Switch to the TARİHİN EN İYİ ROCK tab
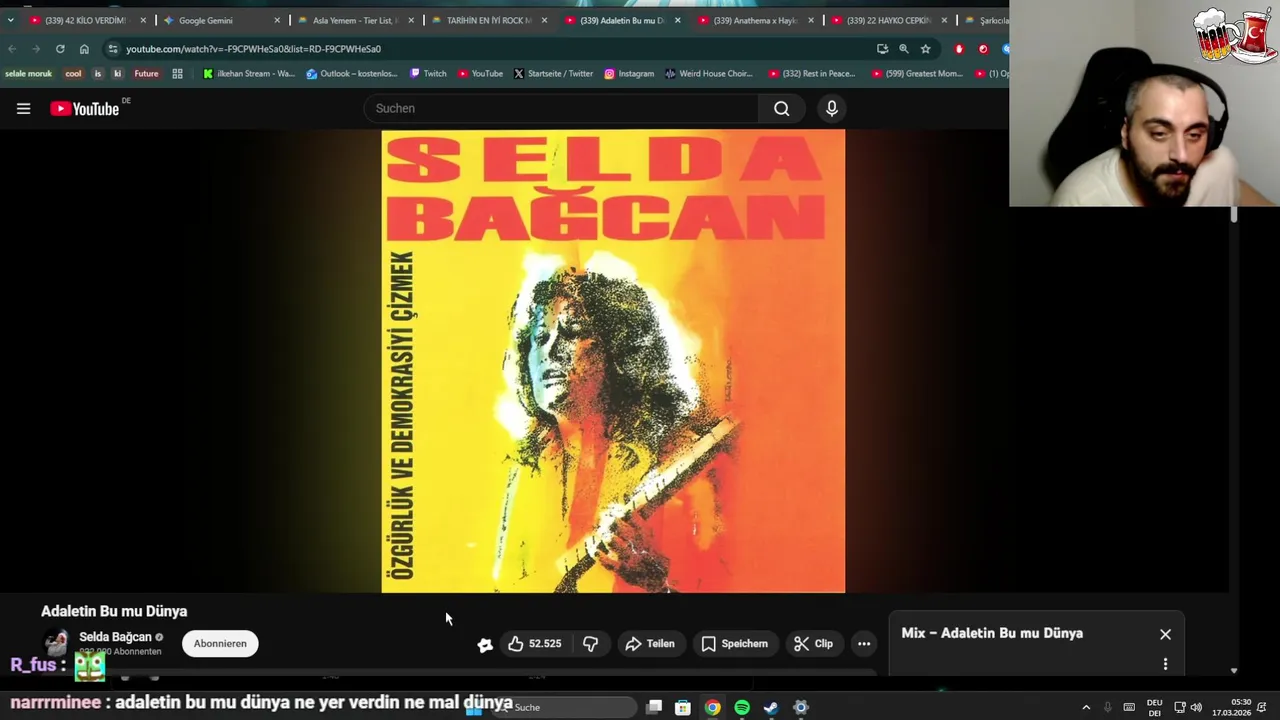The width and height of the screenshot is (1280, 720). pyautogui.click(x=488, y=20)
